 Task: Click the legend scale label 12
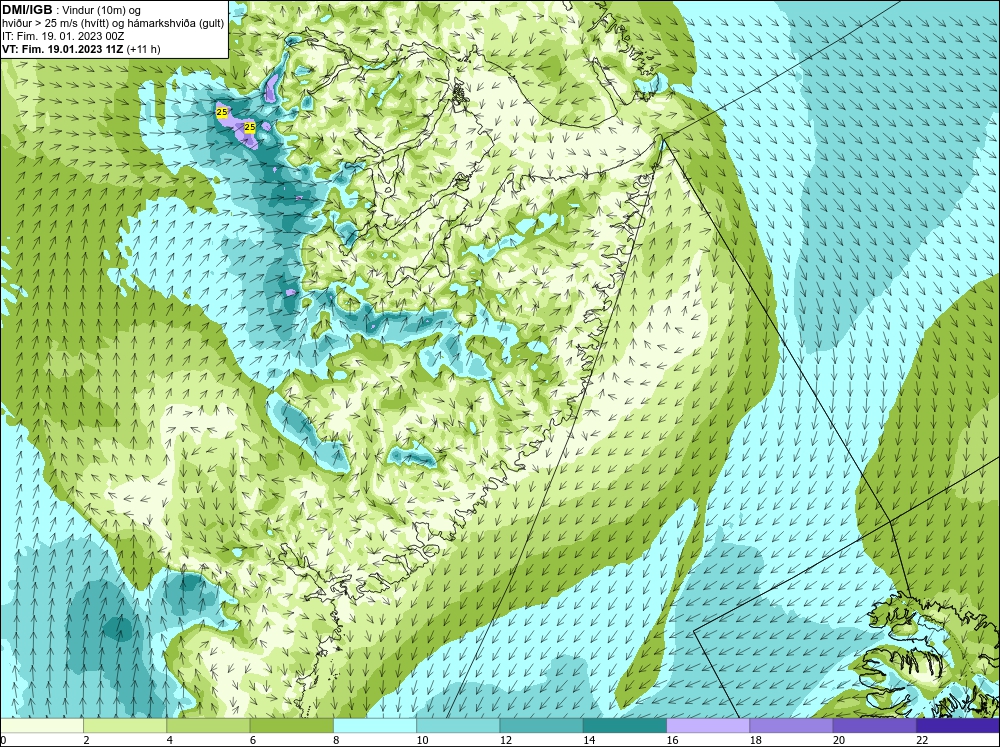click(x=506, y=740)
